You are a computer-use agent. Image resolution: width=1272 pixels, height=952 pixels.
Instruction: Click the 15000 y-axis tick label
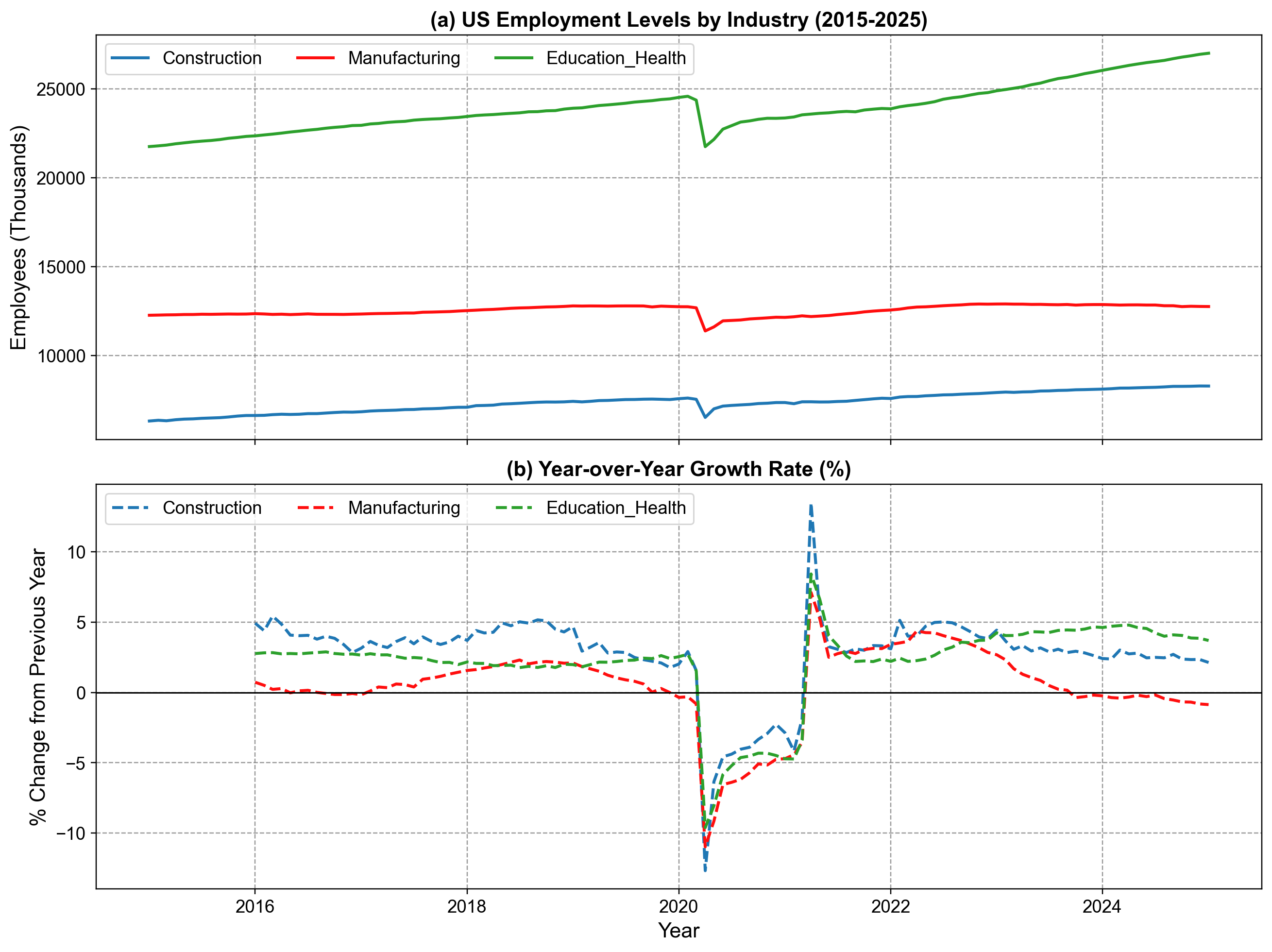coord(61,268)
